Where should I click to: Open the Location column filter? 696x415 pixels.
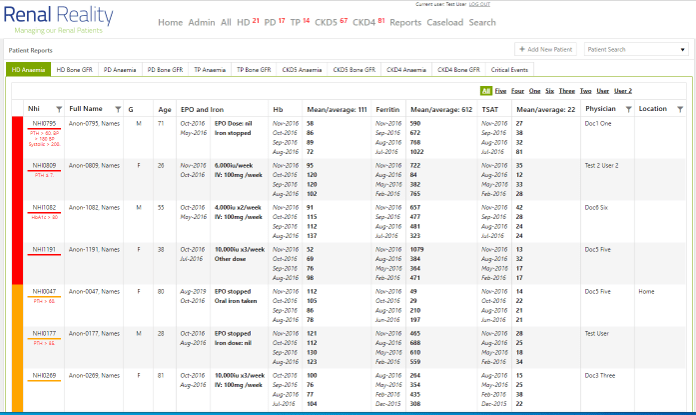click(x=680, y=108)
